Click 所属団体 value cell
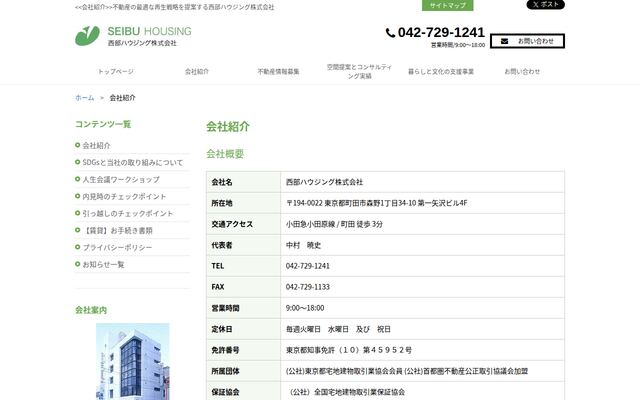The image size is (640, 400). tap(422, 371)
